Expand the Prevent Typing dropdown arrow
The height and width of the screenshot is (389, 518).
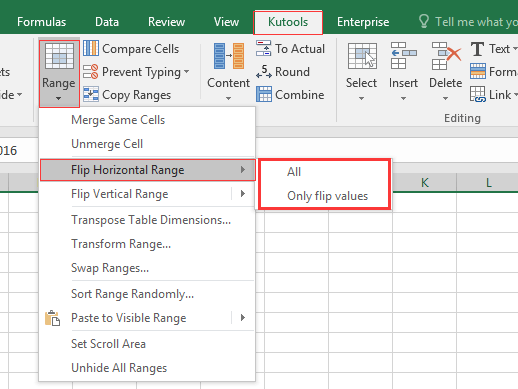pos(186,71)
